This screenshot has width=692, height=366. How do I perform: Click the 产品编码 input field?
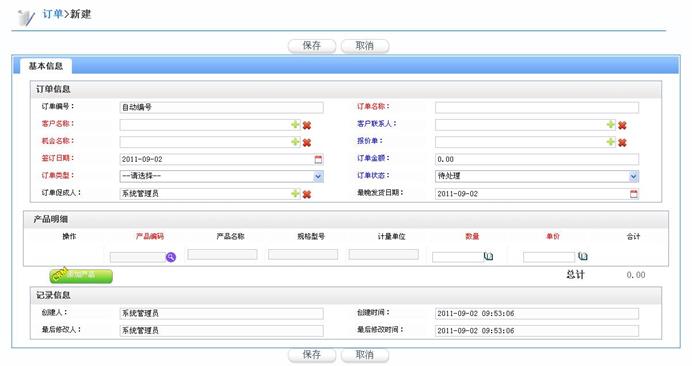[x=138, y=257]
